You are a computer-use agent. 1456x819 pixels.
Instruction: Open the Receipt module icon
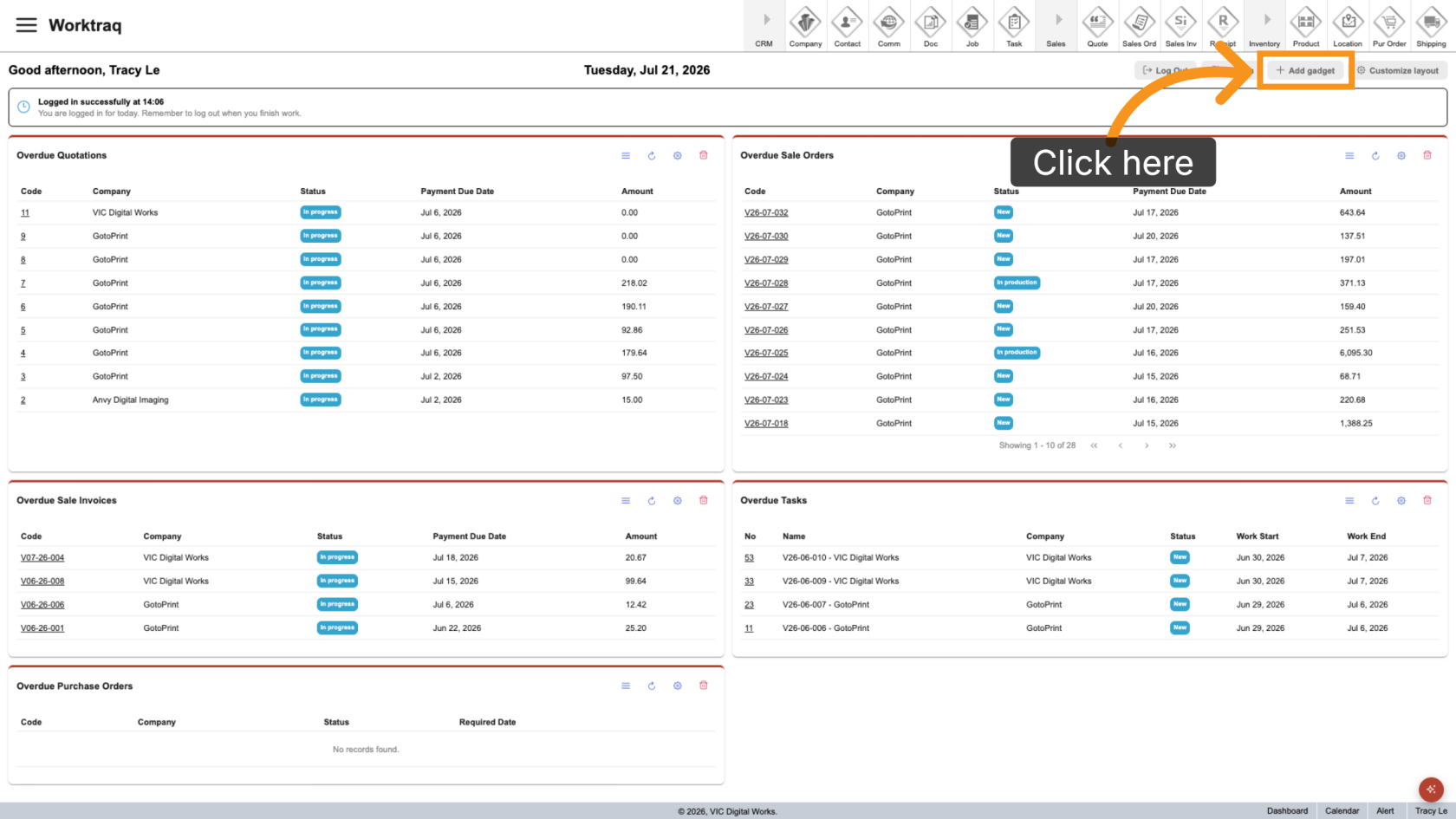coord(1223,26)
